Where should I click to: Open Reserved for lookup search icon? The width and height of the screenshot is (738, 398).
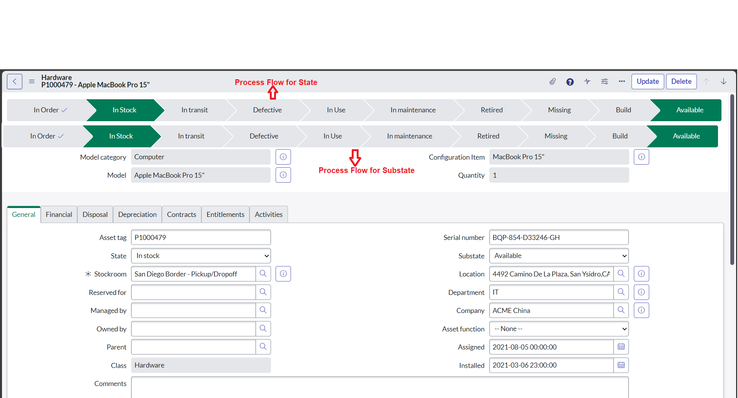[263, 292]
